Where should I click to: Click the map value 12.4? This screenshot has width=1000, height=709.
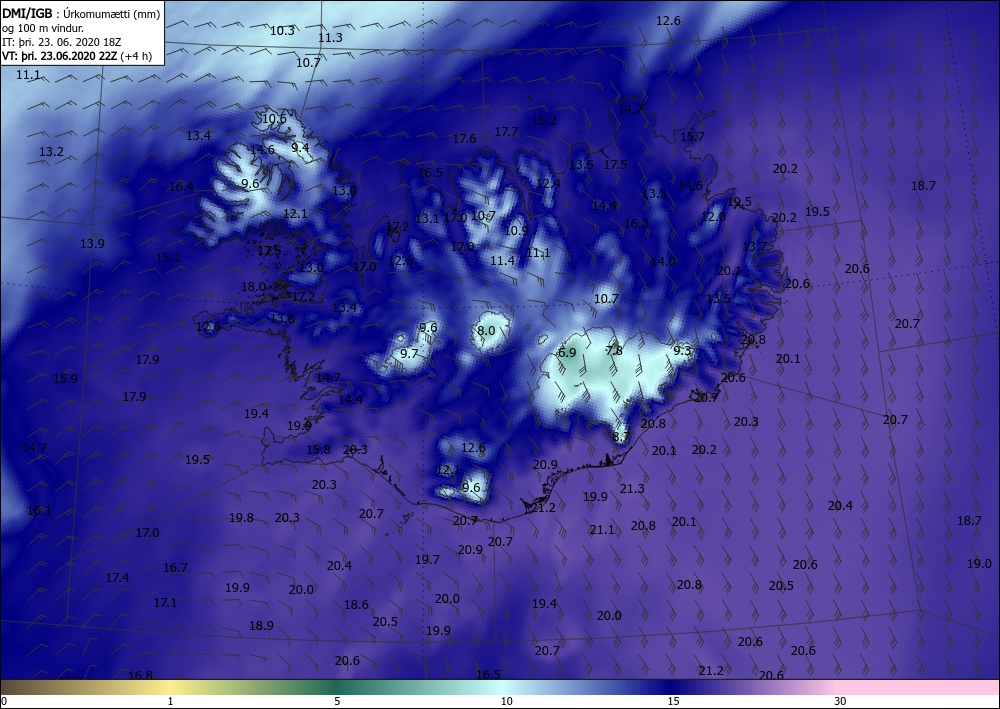click(548, 184)
